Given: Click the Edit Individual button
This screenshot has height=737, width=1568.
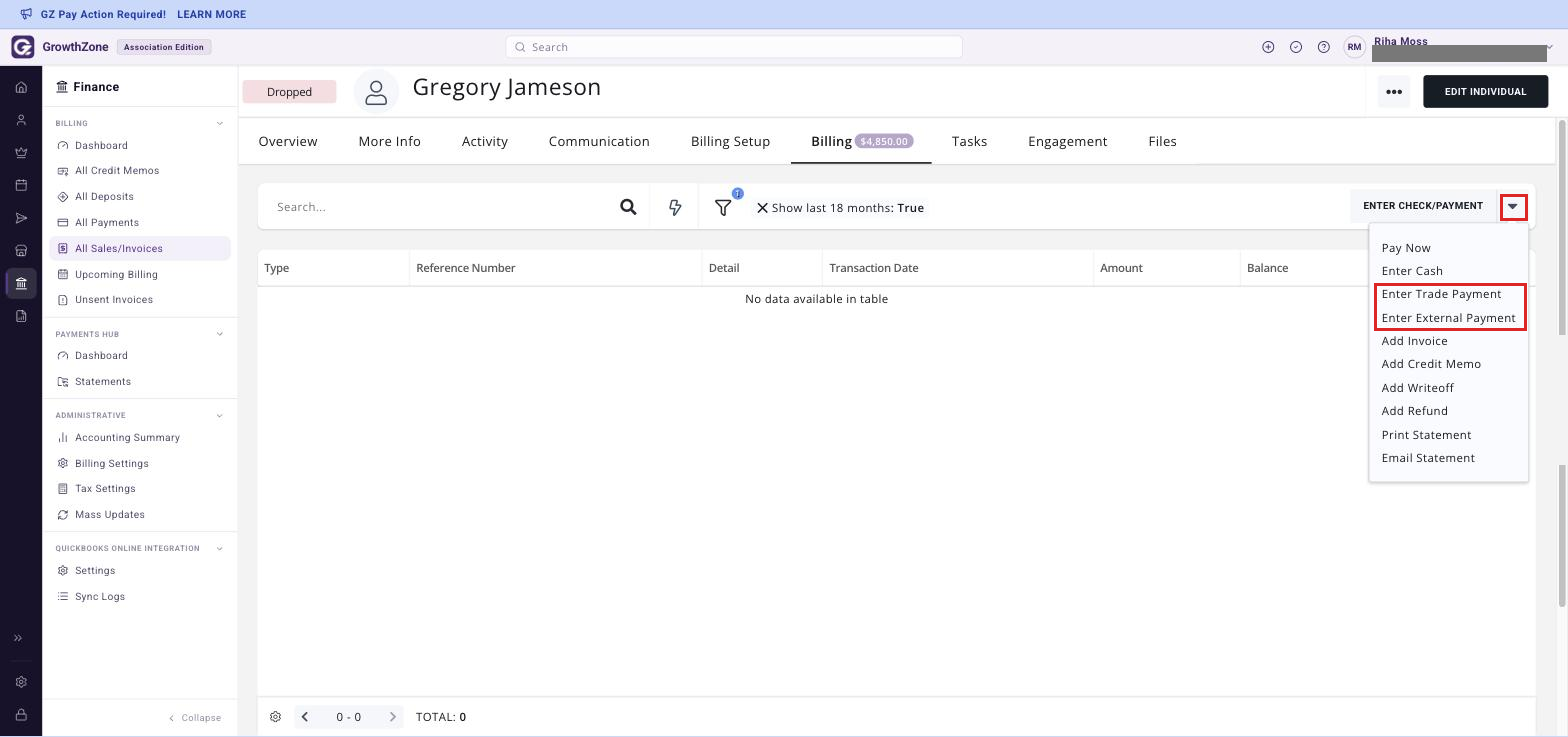Looking at the screenshot, I should [1485, 92].
